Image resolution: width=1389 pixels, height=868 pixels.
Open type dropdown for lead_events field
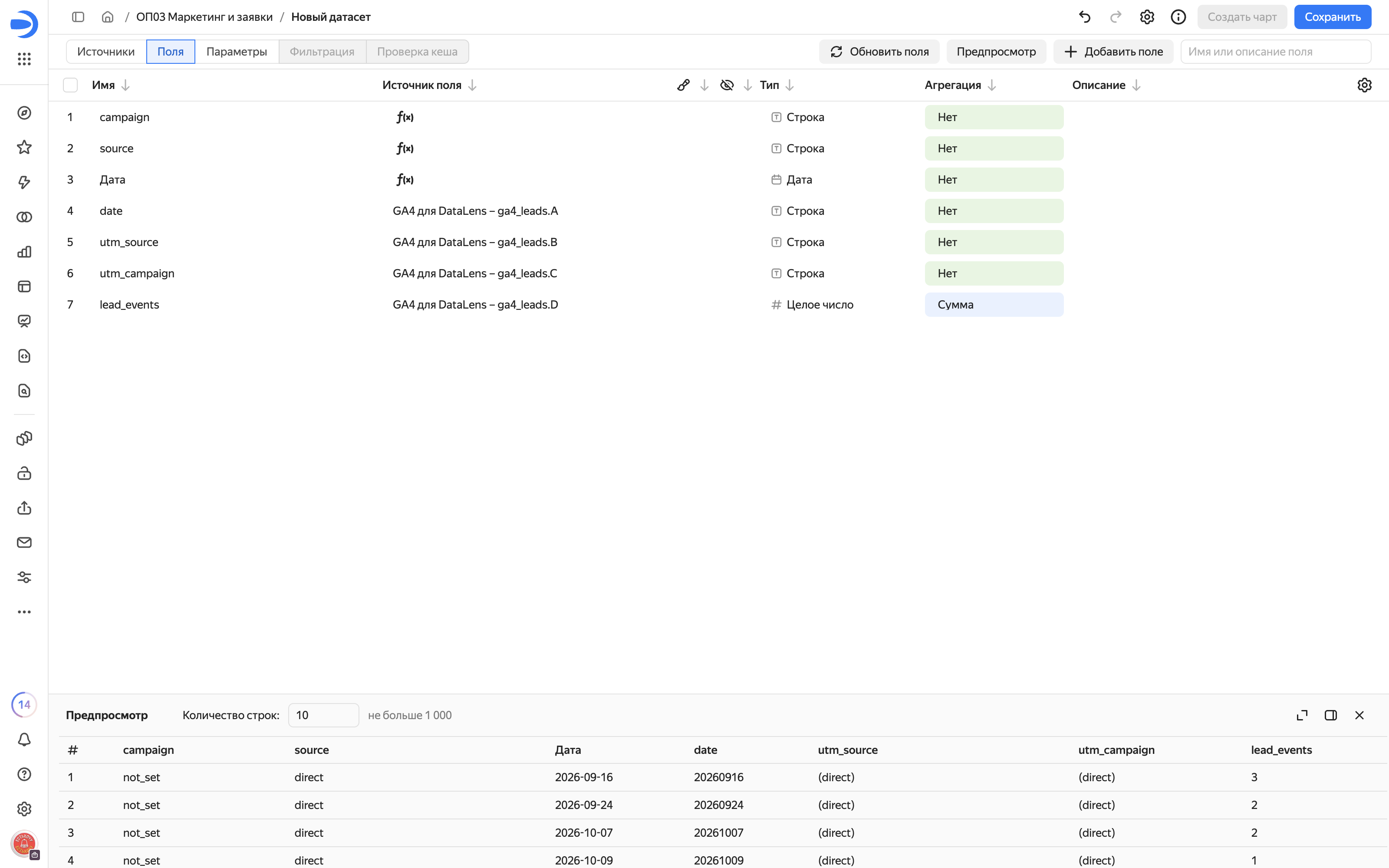[x=812, y=305]
